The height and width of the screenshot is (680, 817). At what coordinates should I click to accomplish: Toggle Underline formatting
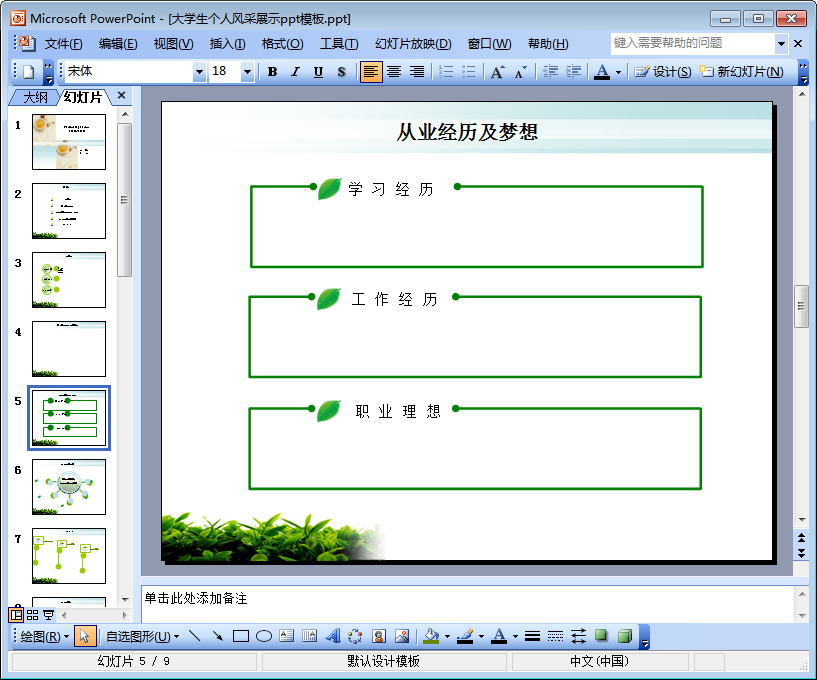pos(318,72)
